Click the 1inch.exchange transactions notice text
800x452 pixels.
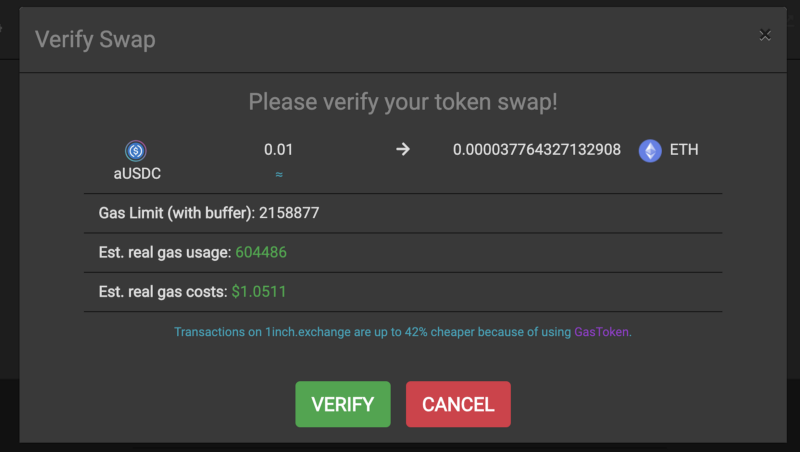coord(372,332)
